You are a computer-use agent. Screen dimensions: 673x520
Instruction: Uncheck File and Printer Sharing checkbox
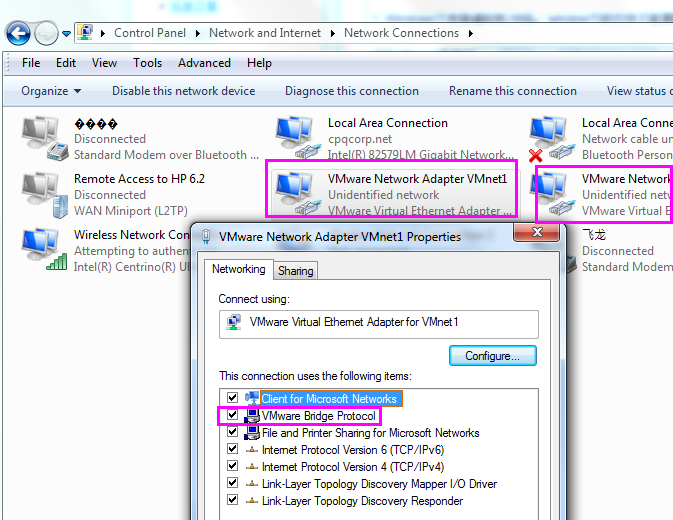pyautogui.click(x=232, y=432)
